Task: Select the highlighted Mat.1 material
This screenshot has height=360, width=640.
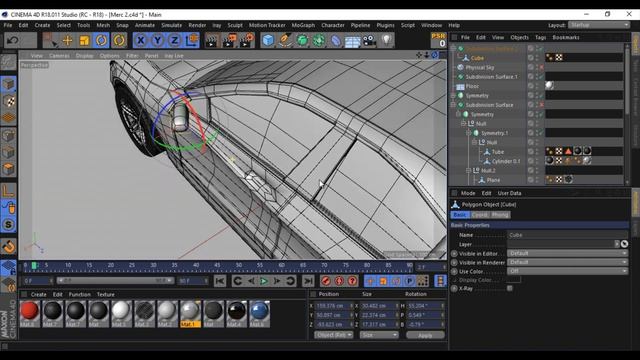Action: tap(190, 313)
